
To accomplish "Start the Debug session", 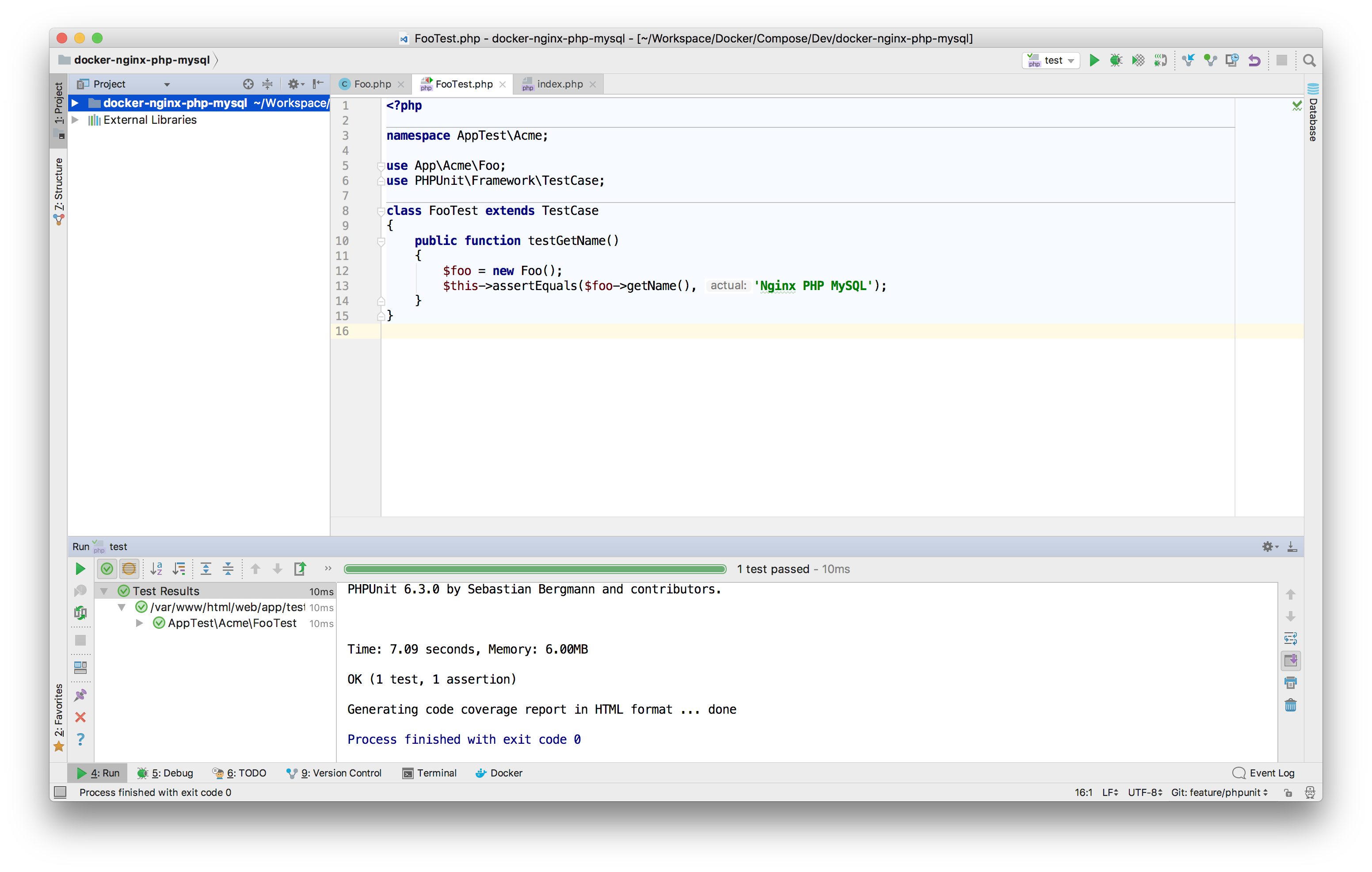I will [x=1116, y=61].
